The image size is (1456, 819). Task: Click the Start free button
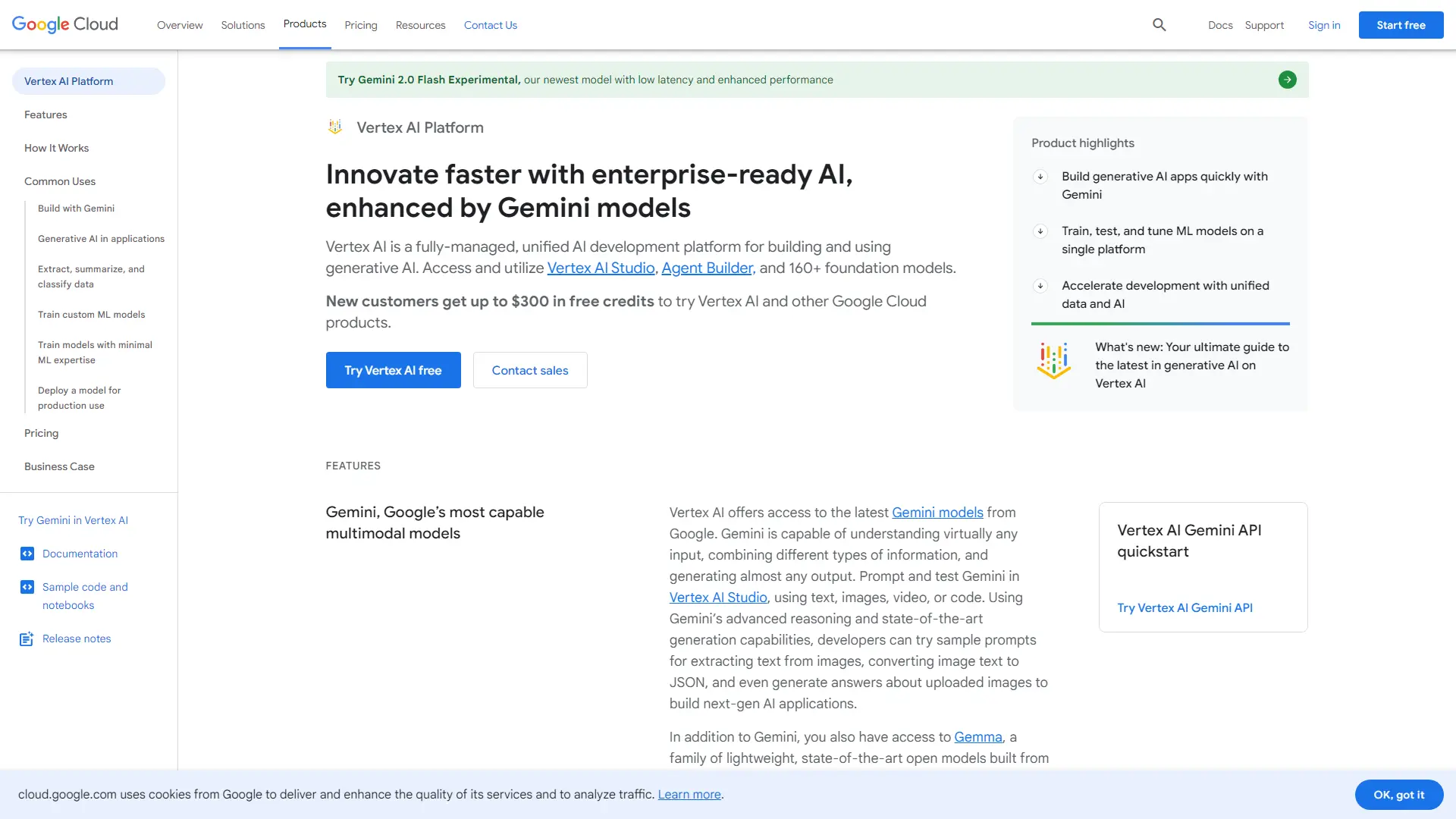click(x=1401, y=24)
